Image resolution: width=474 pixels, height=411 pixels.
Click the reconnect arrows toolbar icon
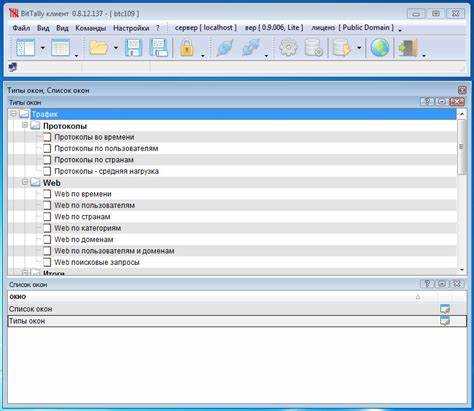(251, 48)
